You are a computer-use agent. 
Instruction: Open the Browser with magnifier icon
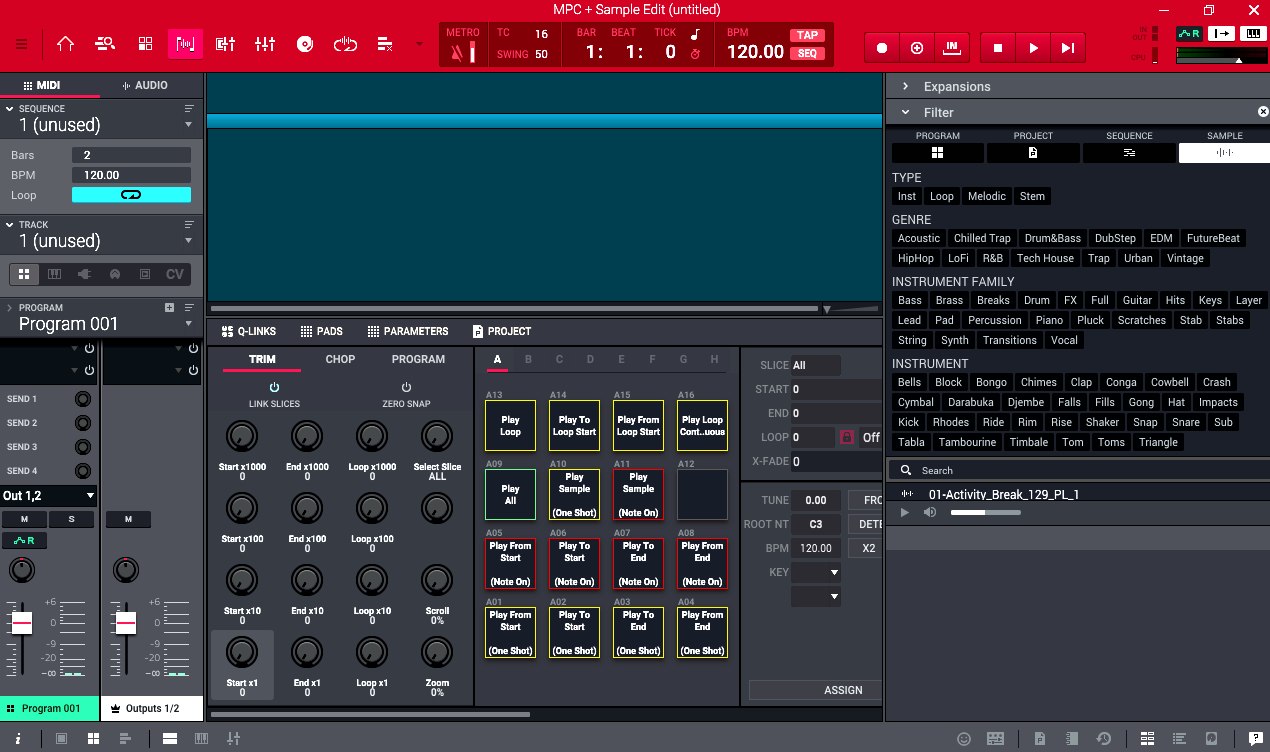pyautogui.click(x=105, y=44)
